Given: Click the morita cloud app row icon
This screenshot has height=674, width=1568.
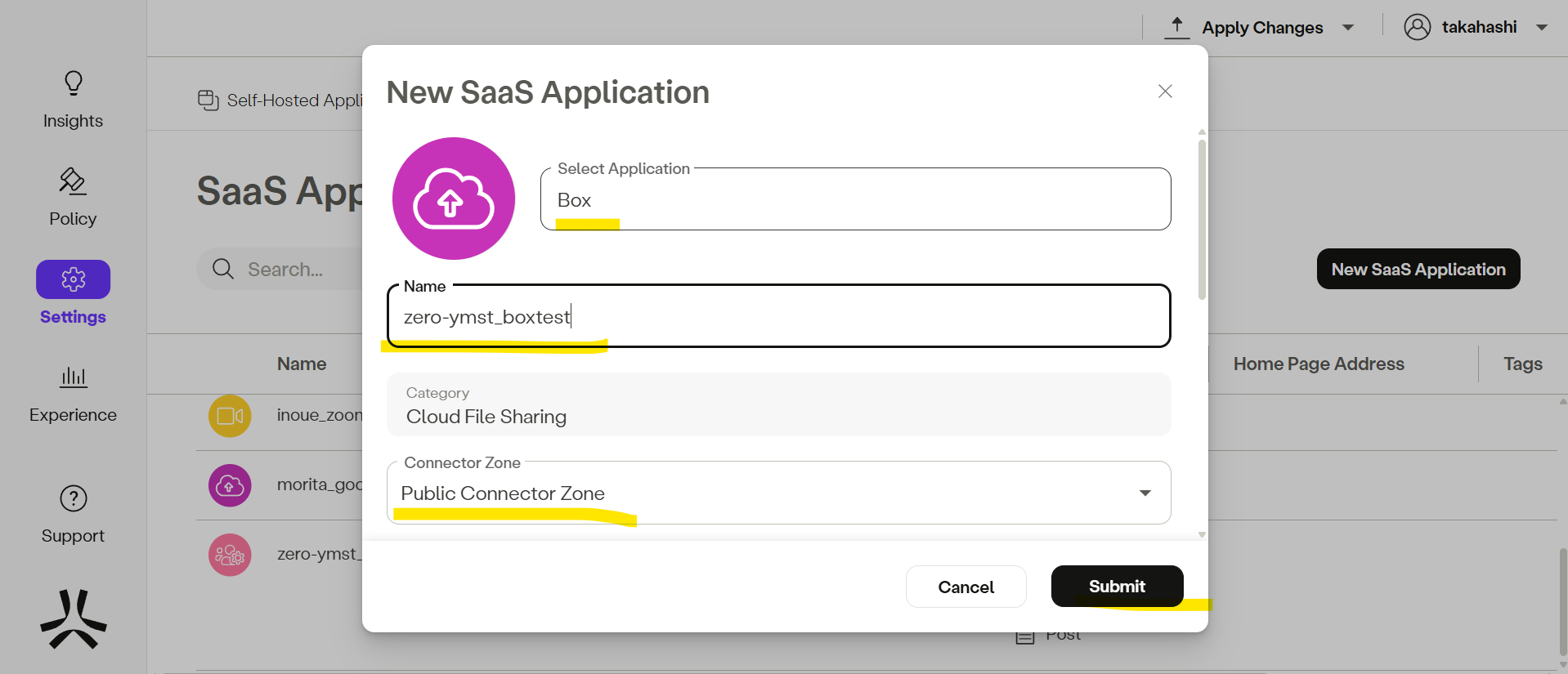Looking at the screenshot, I should (230, 485).
